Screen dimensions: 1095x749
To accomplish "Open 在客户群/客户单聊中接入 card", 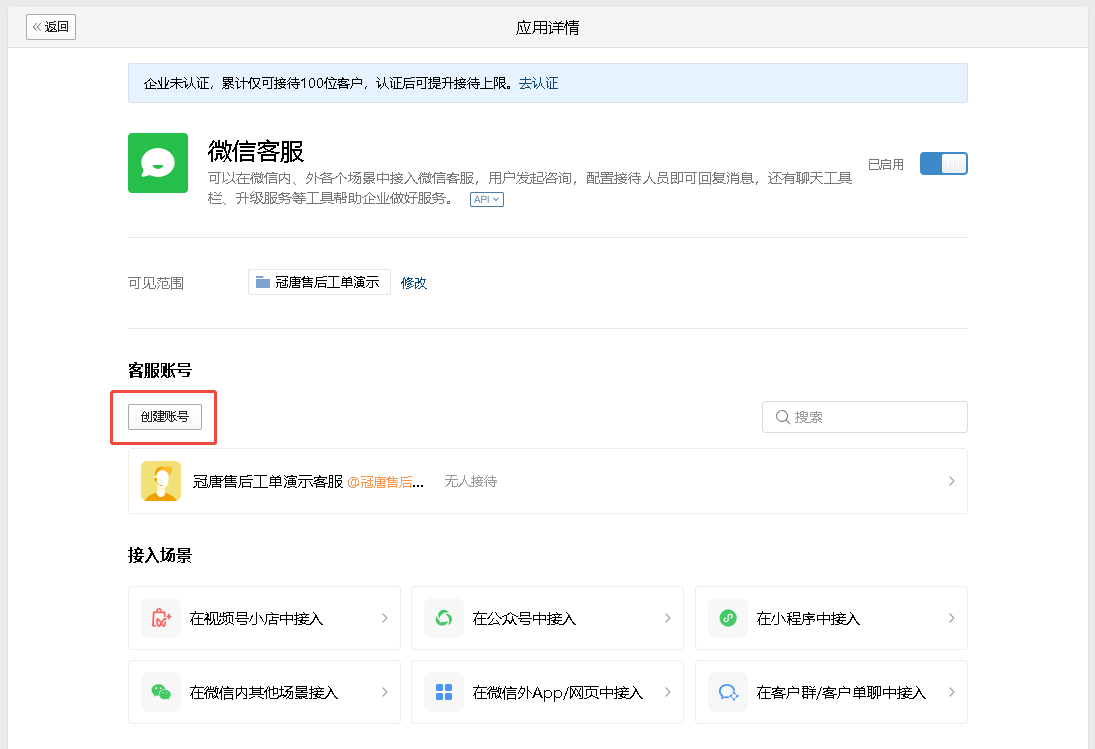I will [x=831, y=692].
